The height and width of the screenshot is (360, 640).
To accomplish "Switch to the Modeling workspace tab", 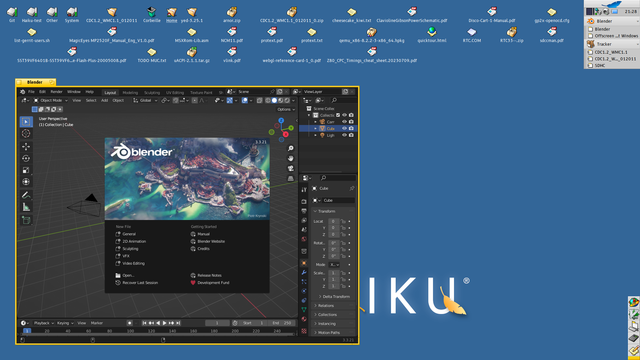I will coord(130,93).
